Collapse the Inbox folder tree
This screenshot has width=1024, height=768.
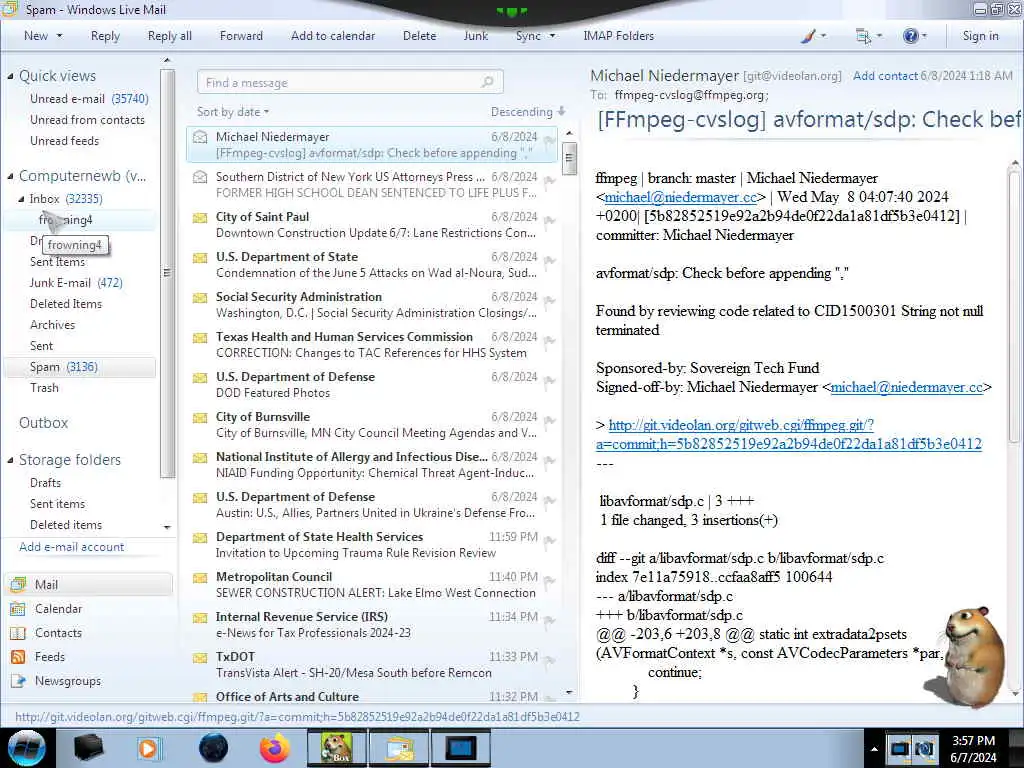[x=21, y=199]
